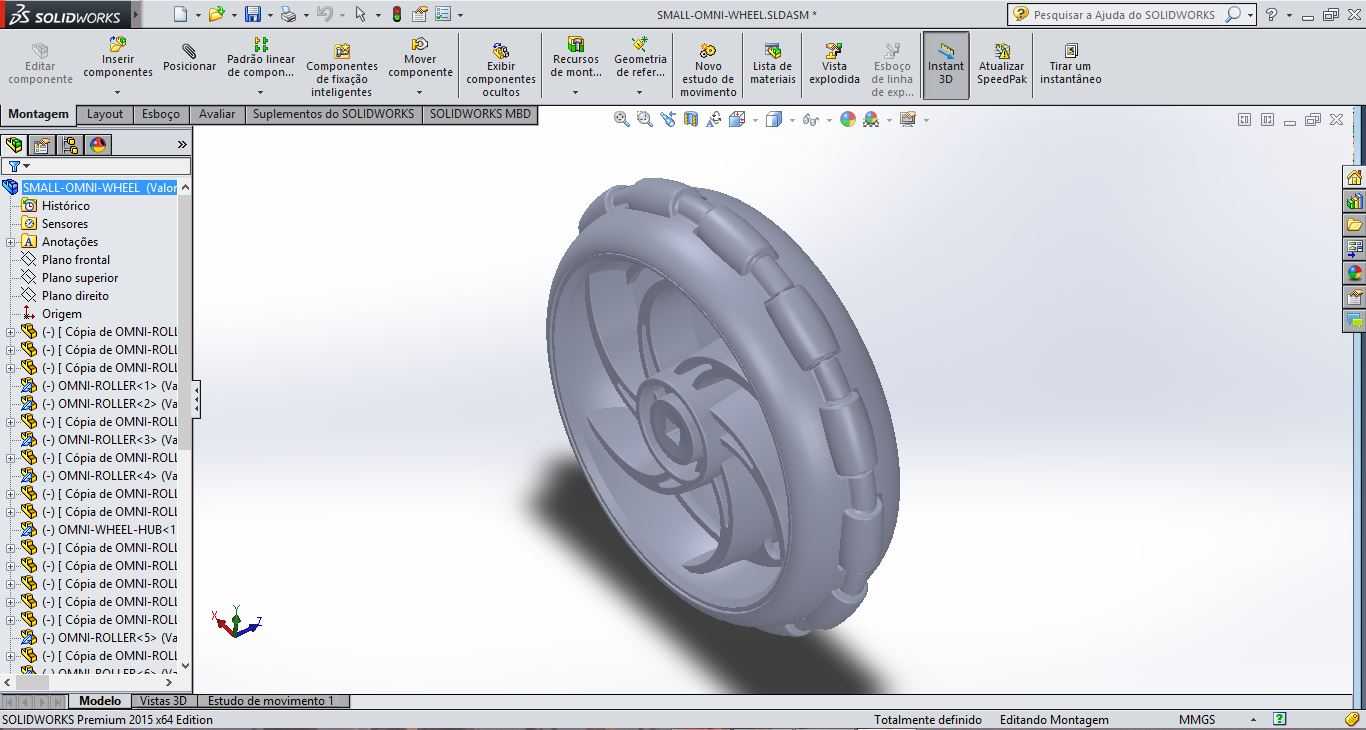1366x730 pixels.
Task: Open the Vistas 3D tab
Action: click(163, 701)
